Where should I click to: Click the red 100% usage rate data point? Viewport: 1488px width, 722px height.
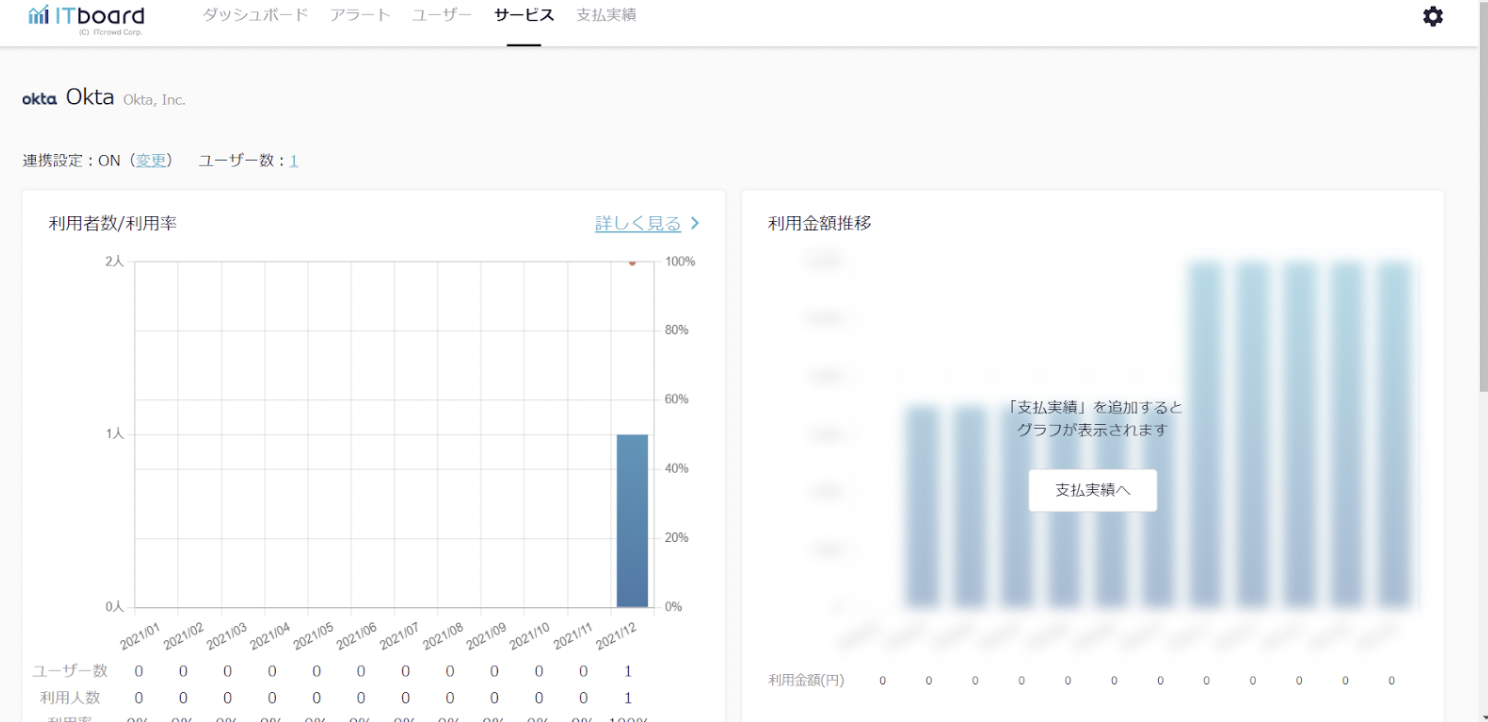tap(632, 263)
